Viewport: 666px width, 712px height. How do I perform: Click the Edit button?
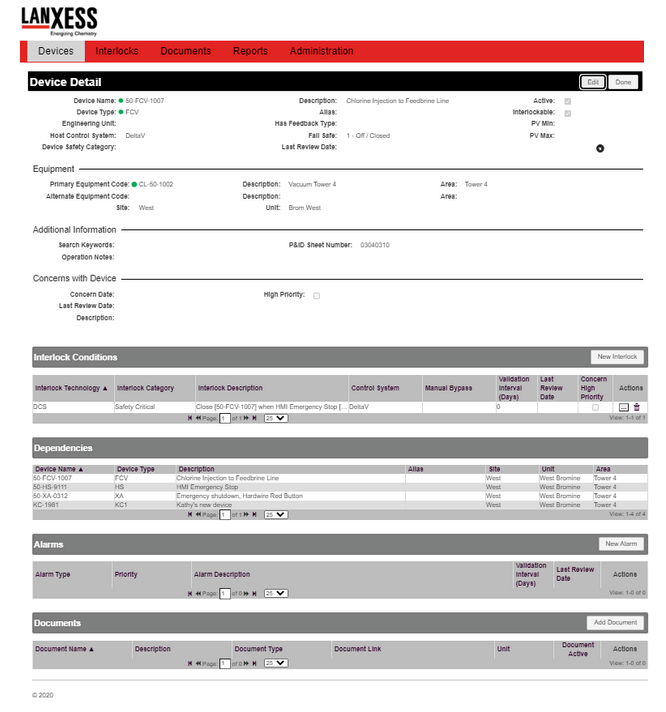[x=593, y=82]
